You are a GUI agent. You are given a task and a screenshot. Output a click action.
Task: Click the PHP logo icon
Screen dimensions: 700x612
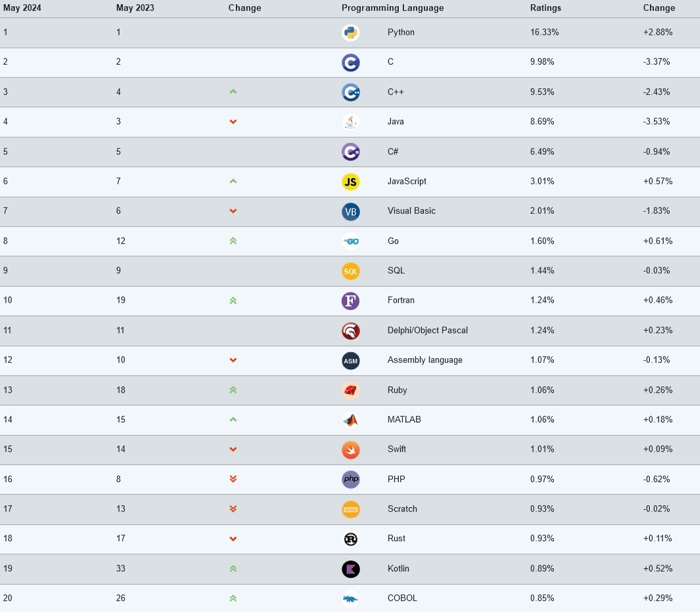click(350, 479)
